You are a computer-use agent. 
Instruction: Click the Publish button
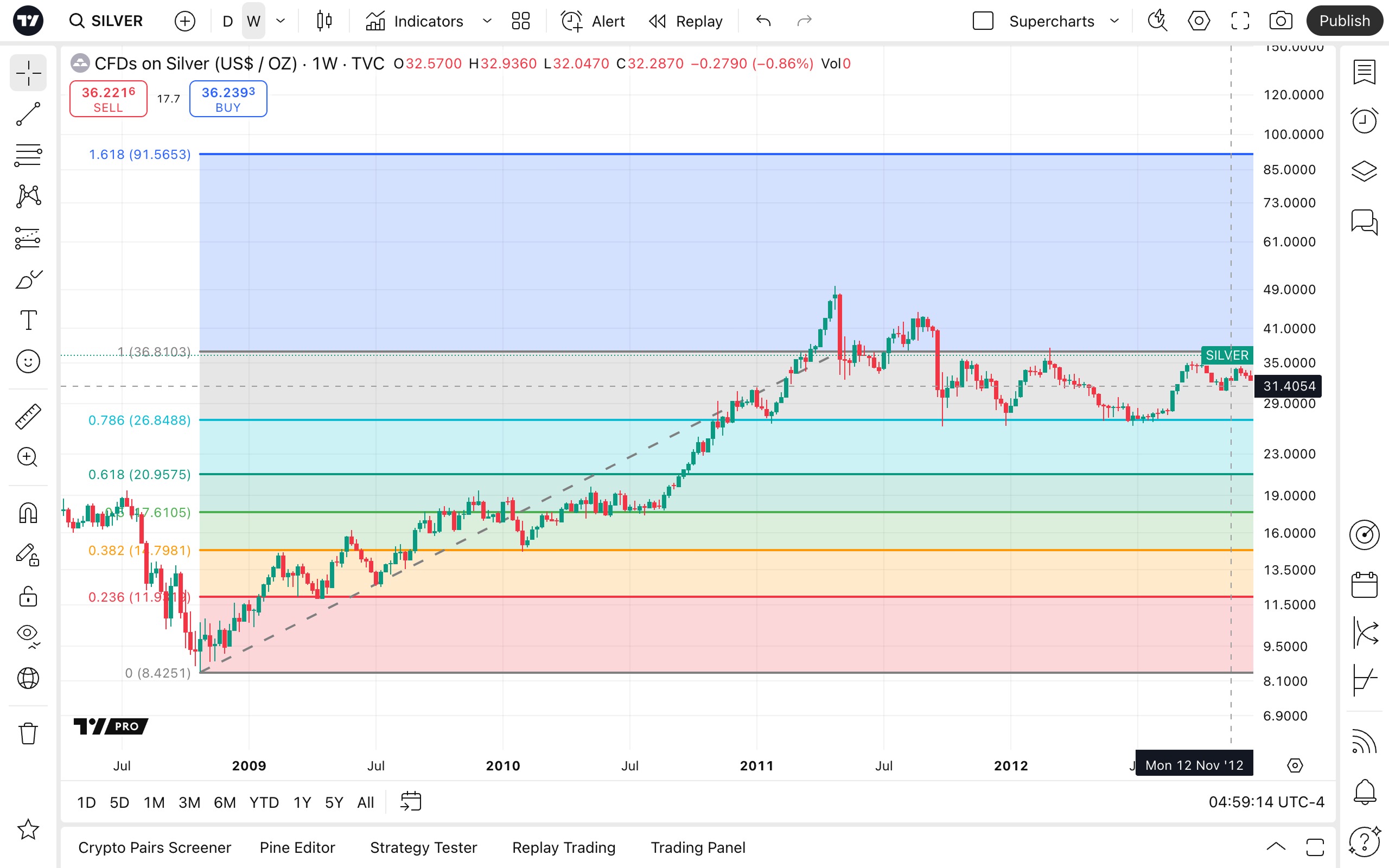(x=1343, y=21)
